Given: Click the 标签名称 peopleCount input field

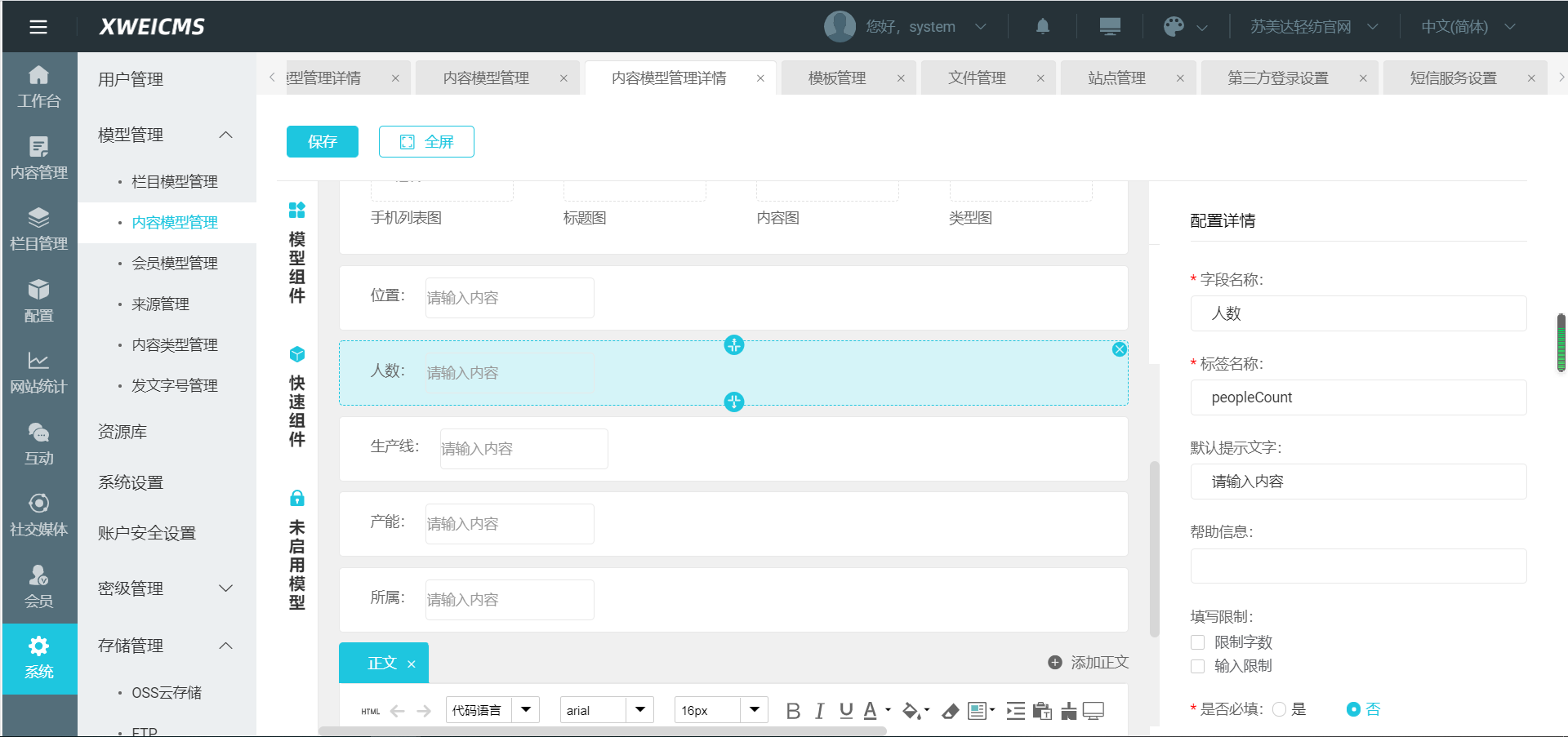Looking at the screenshot, I should click(x=1358, y=397).
